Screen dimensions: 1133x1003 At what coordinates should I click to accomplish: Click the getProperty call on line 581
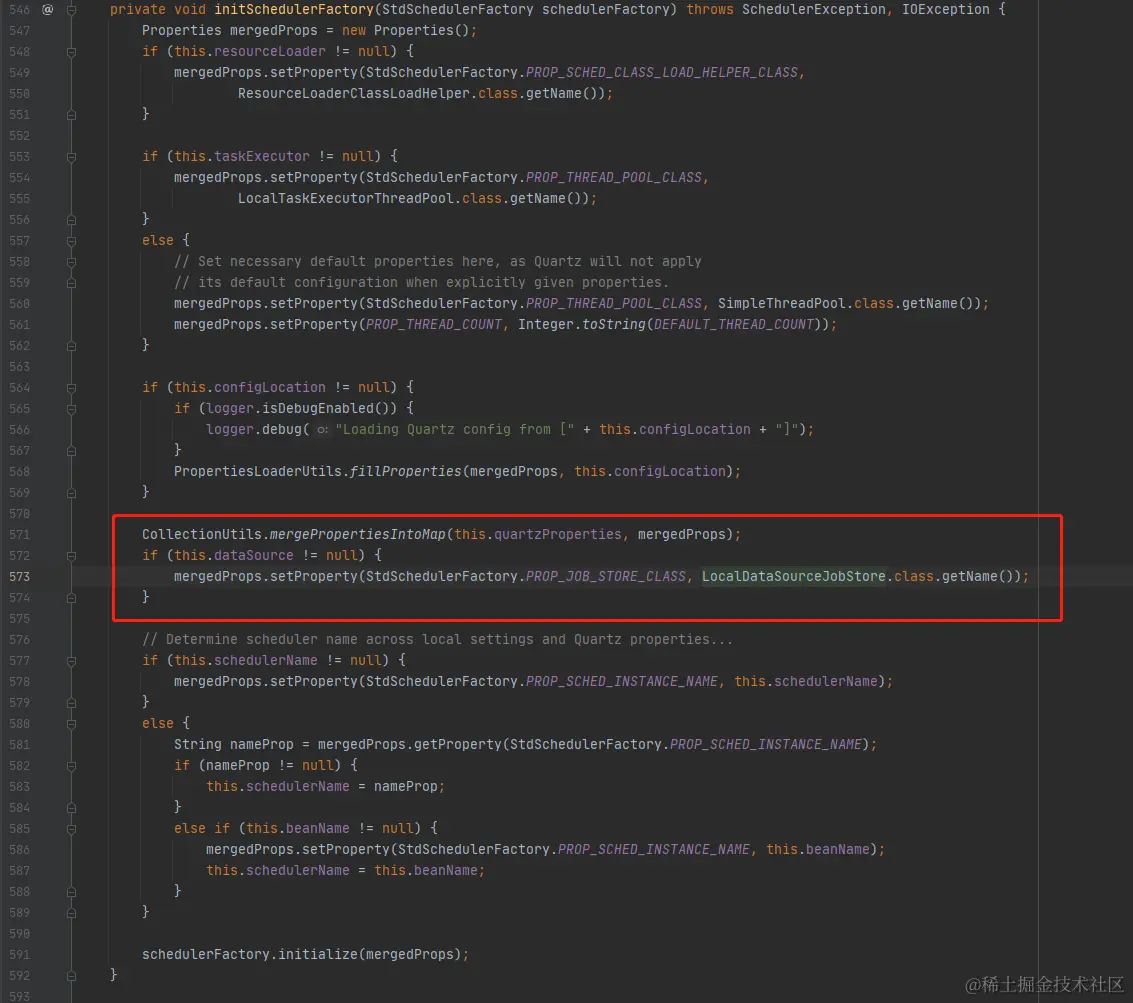coord(457,744)
